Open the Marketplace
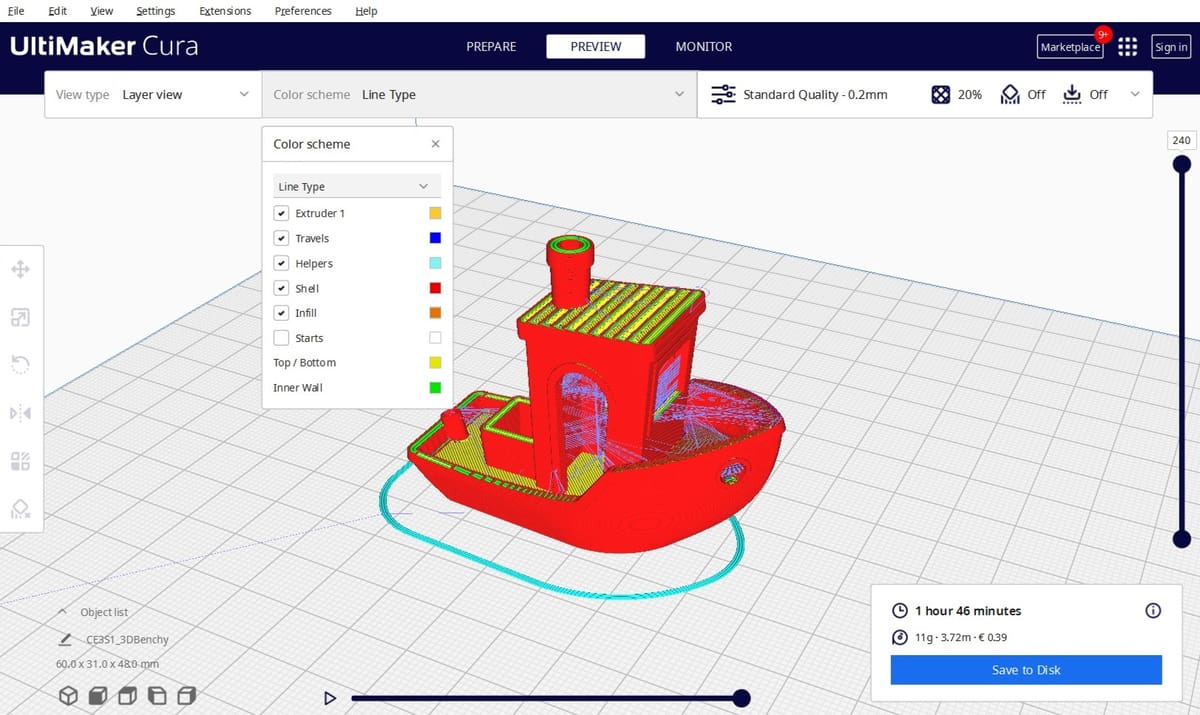This screenshot has width=1200, height=715. pos(1070,47)
